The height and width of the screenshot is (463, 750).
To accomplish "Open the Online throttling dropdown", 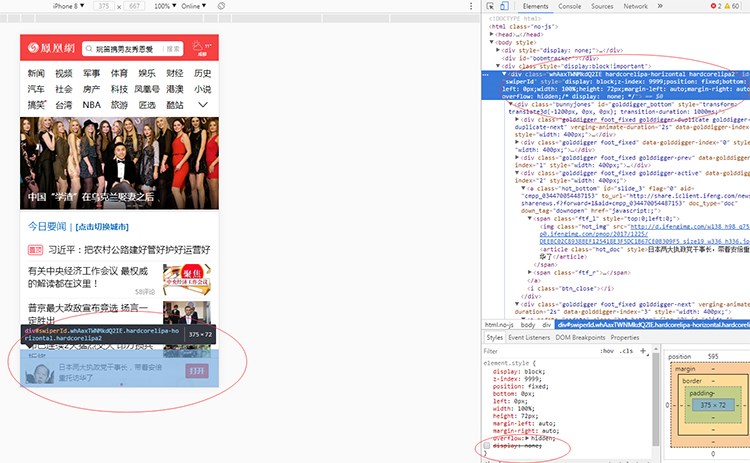I will pos(194,6).
